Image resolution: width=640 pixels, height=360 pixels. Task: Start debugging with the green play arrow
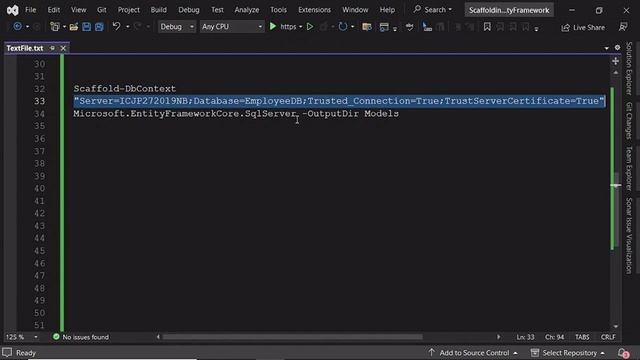pyautogui.click(x=273, y=27)
